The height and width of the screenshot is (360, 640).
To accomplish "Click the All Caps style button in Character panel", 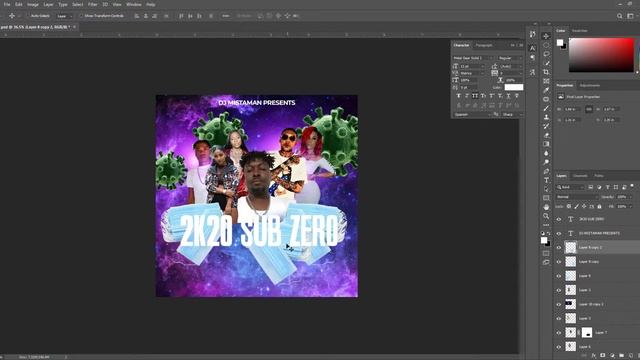I will tap(475, 96).
